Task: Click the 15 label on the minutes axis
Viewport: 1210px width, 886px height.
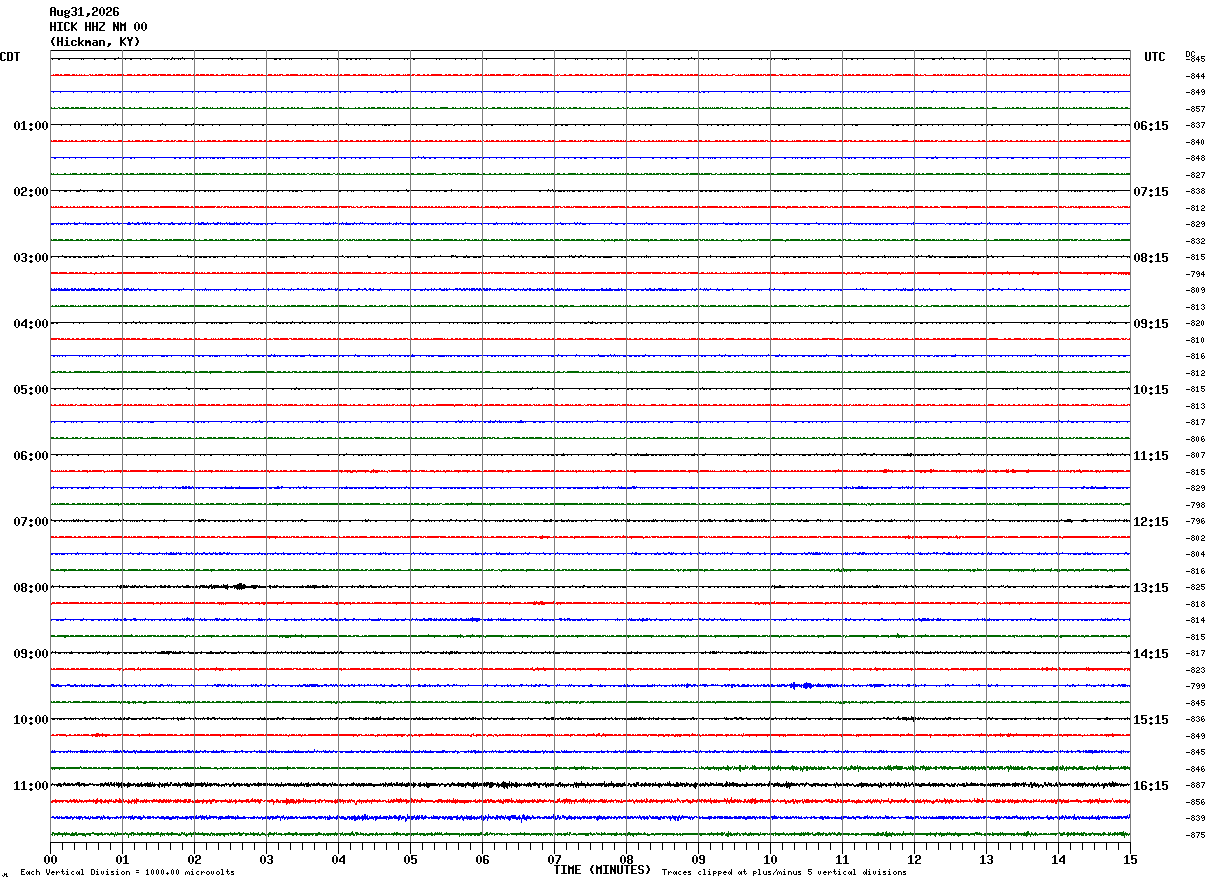Action: pyautogui.click(x=1130, y=859)
